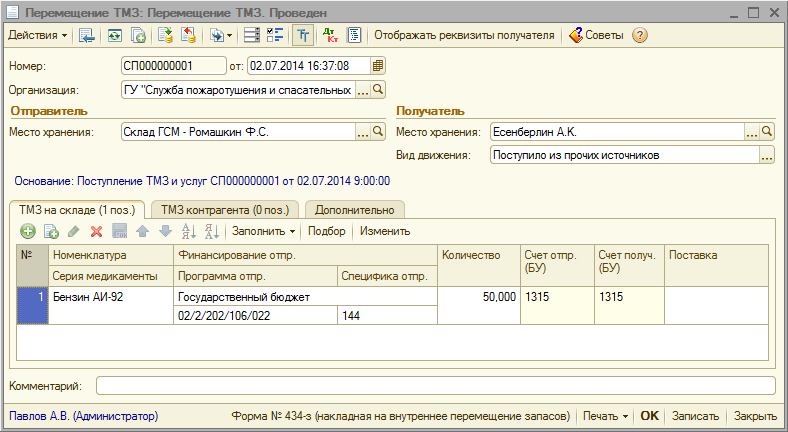Open the Печать dropdown menu
Viewport: 788px width, 432px height.
[607, 416]
